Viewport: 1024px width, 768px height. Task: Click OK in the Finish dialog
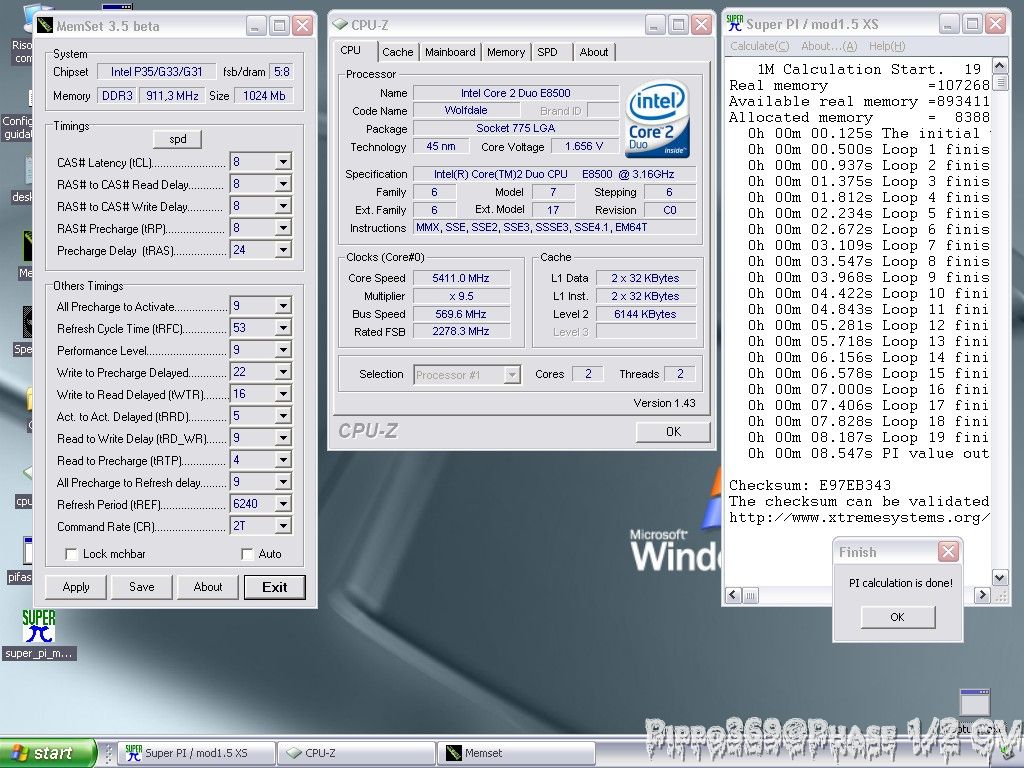[x=897, y=617]
